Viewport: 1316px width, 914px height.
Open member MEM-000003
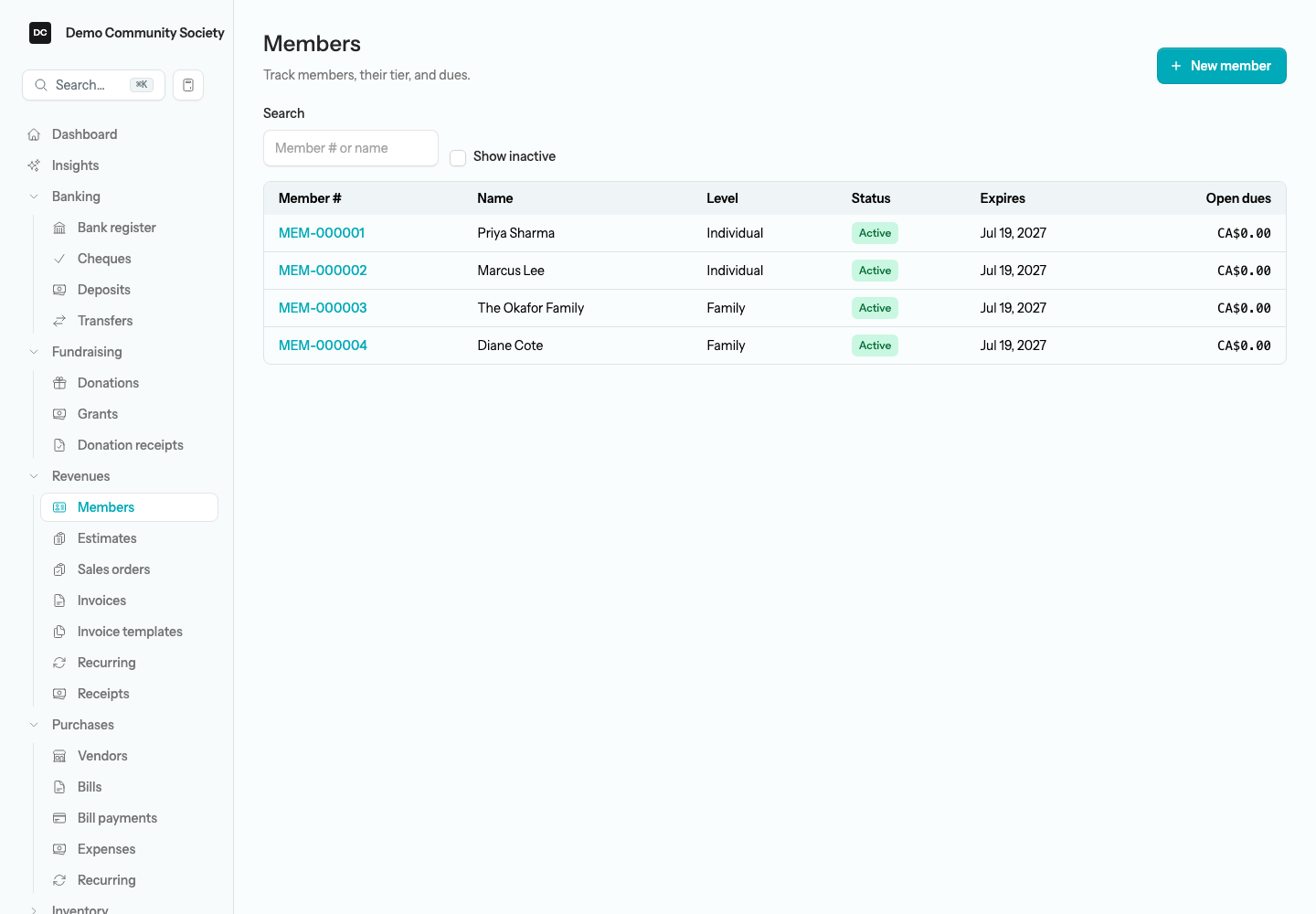(x=323, y=308)
